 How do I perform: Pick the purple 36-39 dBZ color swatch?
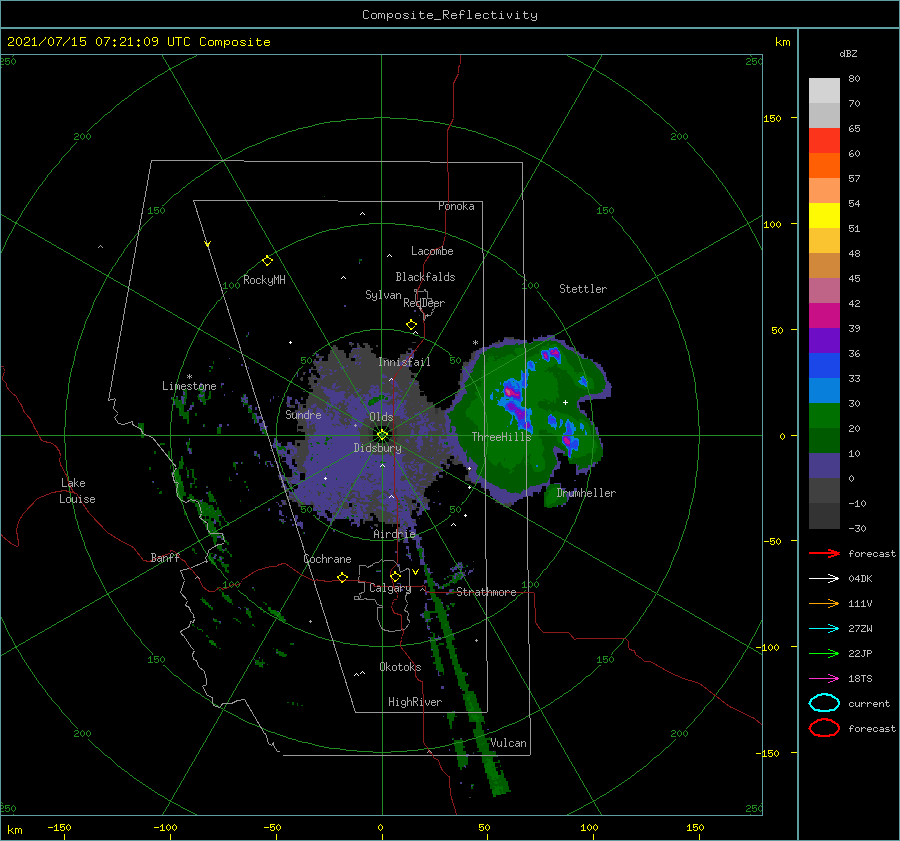click(824, 341)
